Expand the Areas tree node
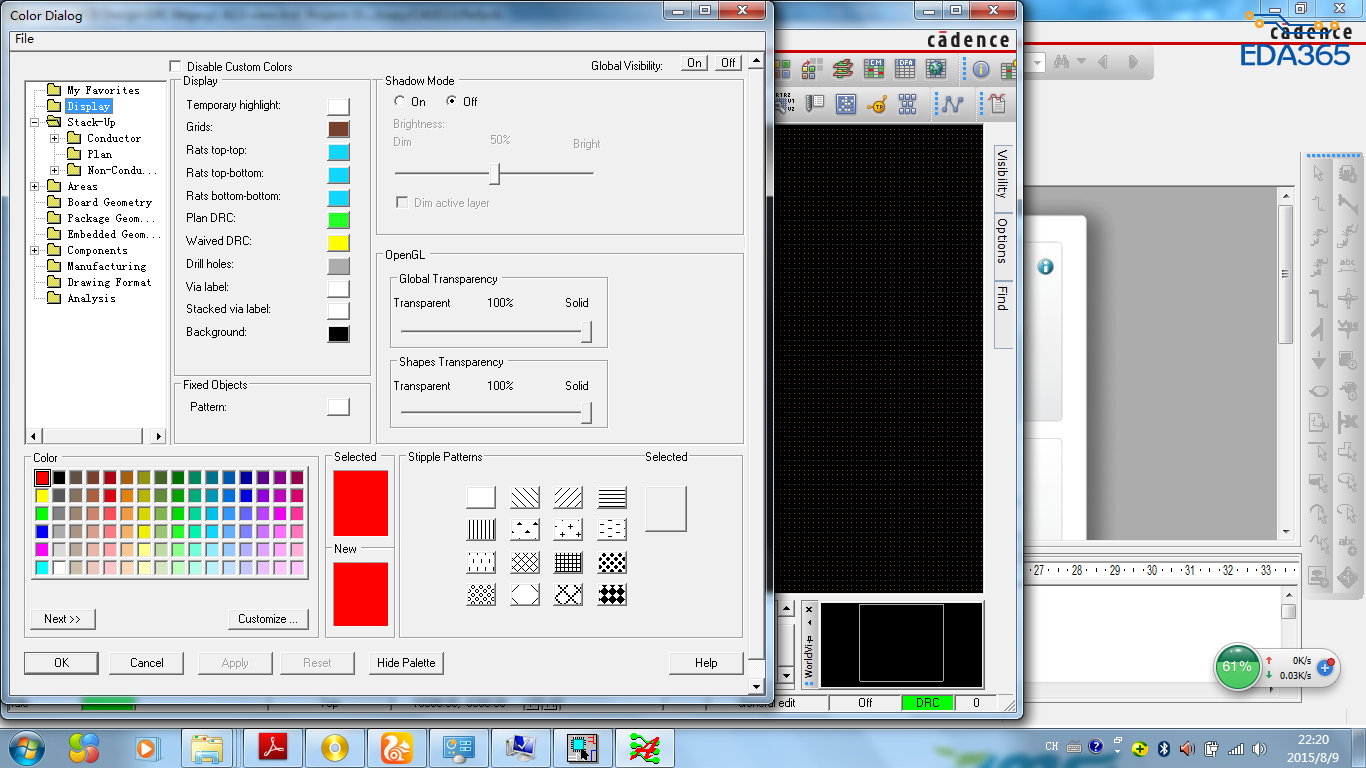The height and width of the screenshot is (768, 1366). 35,186
